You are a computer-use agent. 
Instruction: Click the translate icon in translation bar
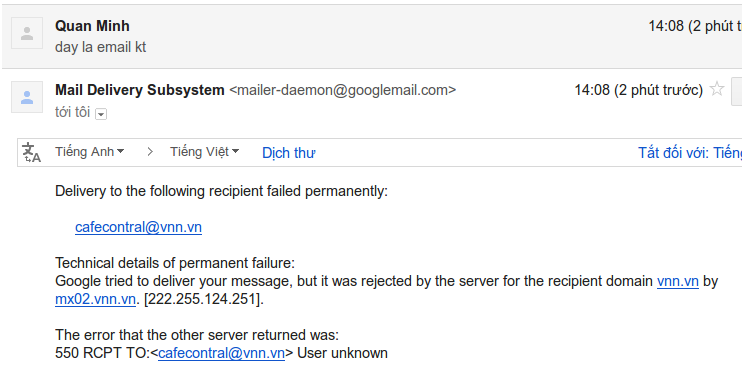pos(31,152)
